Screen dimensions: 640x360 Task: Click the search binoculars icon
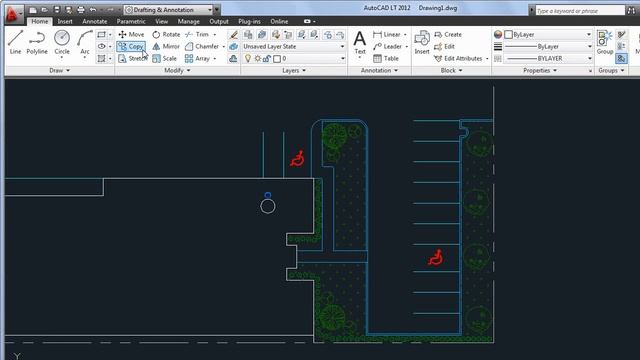[x=631, y=11]
